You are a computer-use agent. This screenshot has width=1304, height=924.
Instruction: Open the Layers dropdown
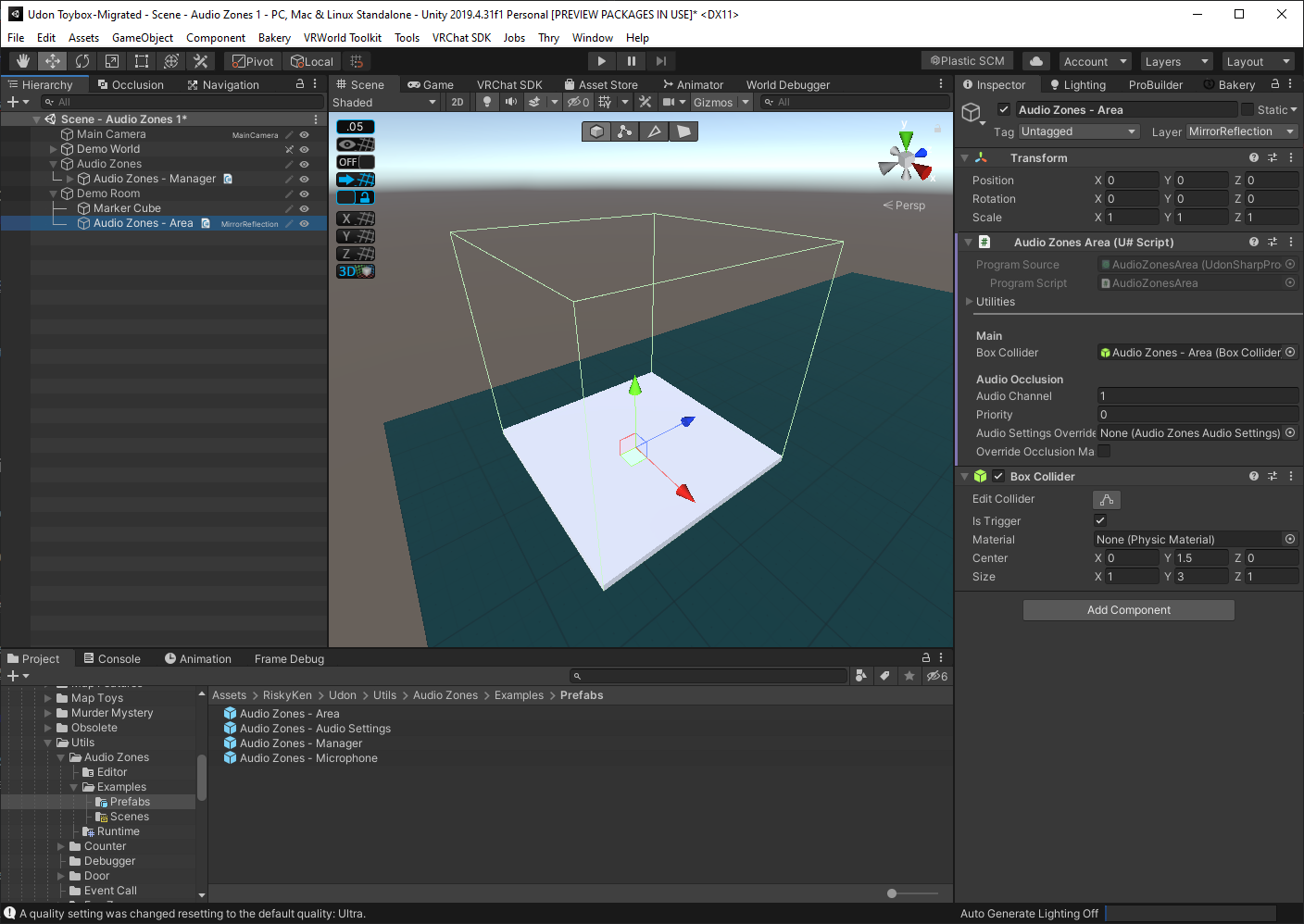point(1176,61)
